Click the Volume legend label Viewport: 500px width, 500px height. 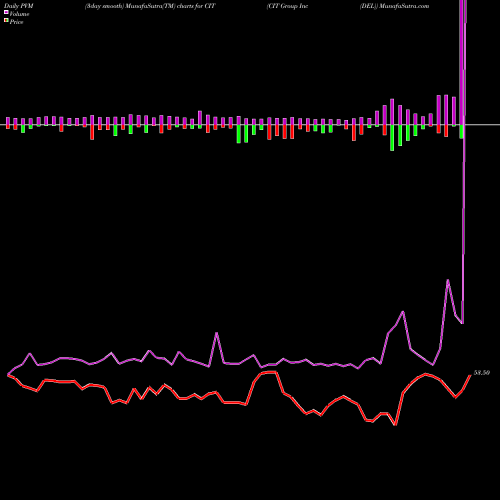19,14
